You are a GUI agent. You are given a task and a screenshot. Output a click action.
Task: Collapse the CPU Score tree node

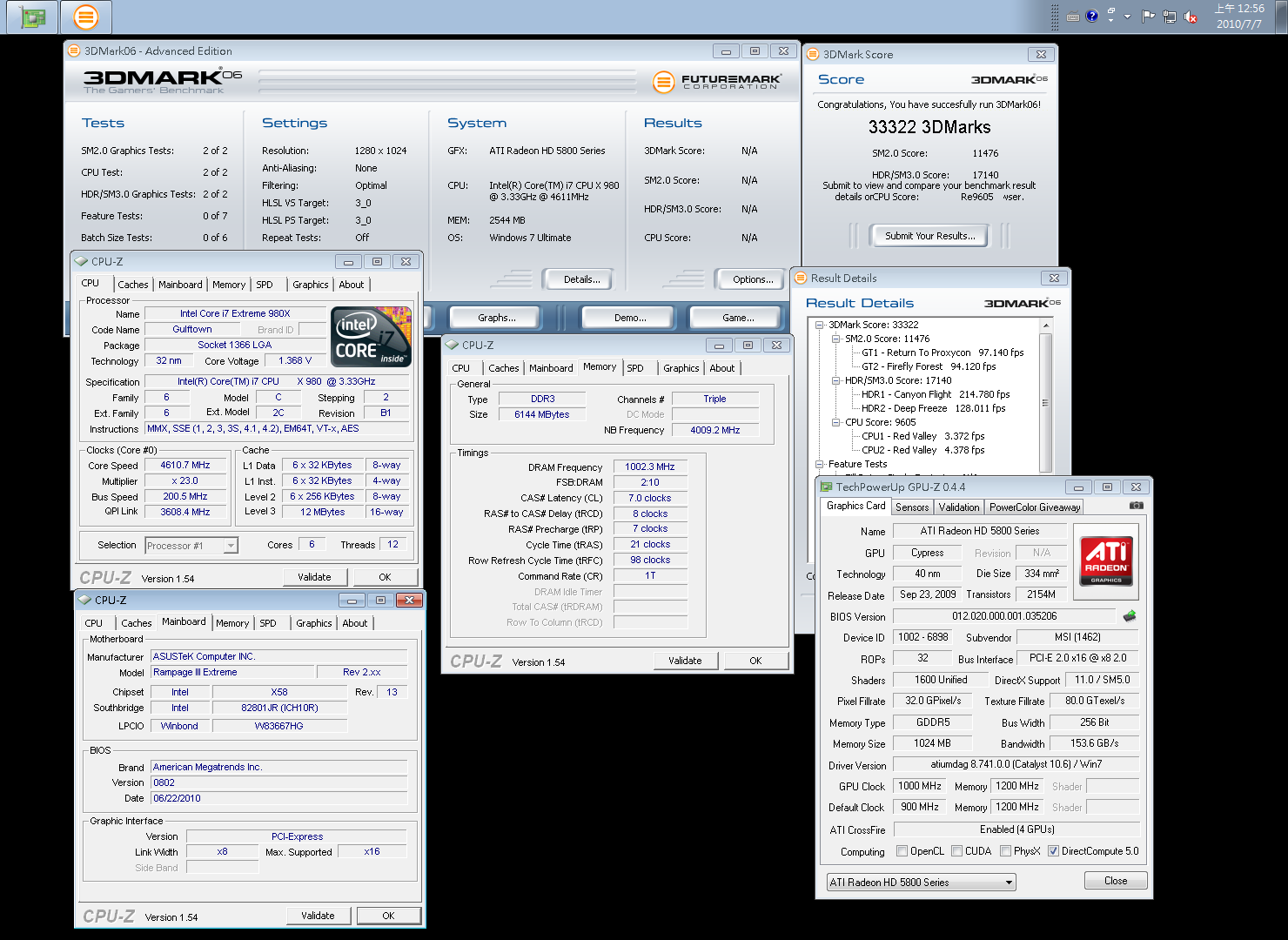(836, 422)
